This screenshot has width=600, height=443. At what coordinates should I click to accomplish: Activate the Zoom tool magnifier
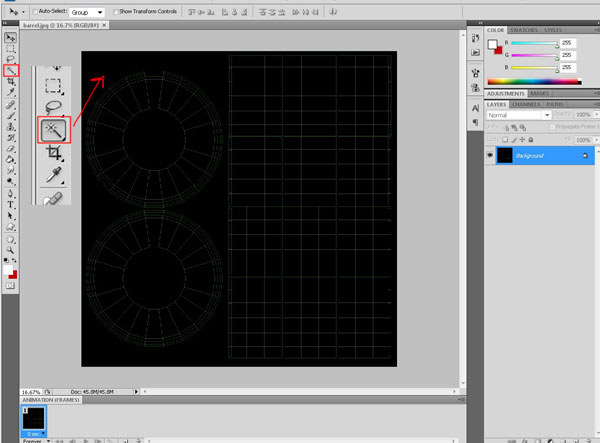click(x=11, y=249)
